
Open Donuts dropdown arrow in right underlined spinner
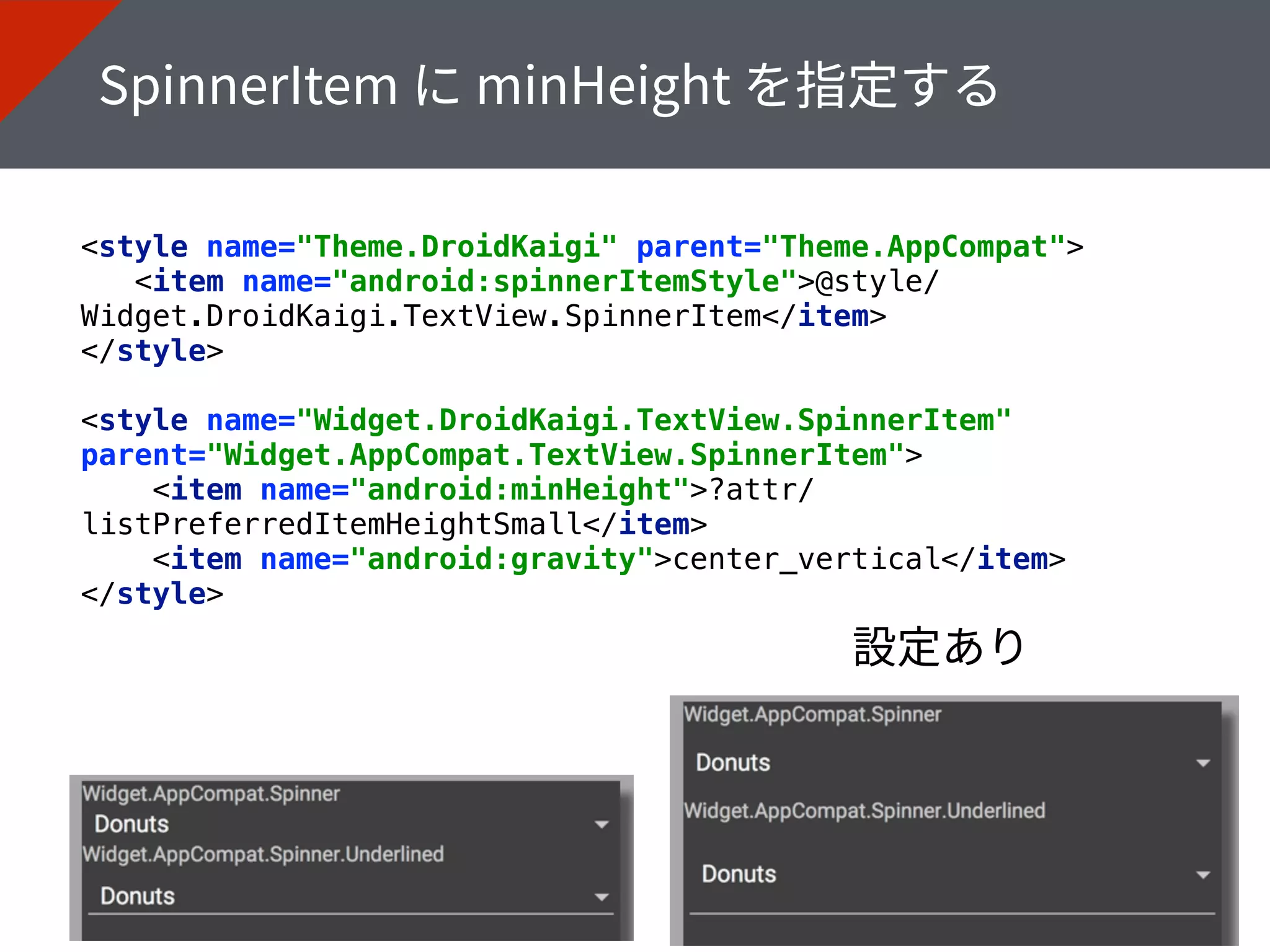(1203, 875)
